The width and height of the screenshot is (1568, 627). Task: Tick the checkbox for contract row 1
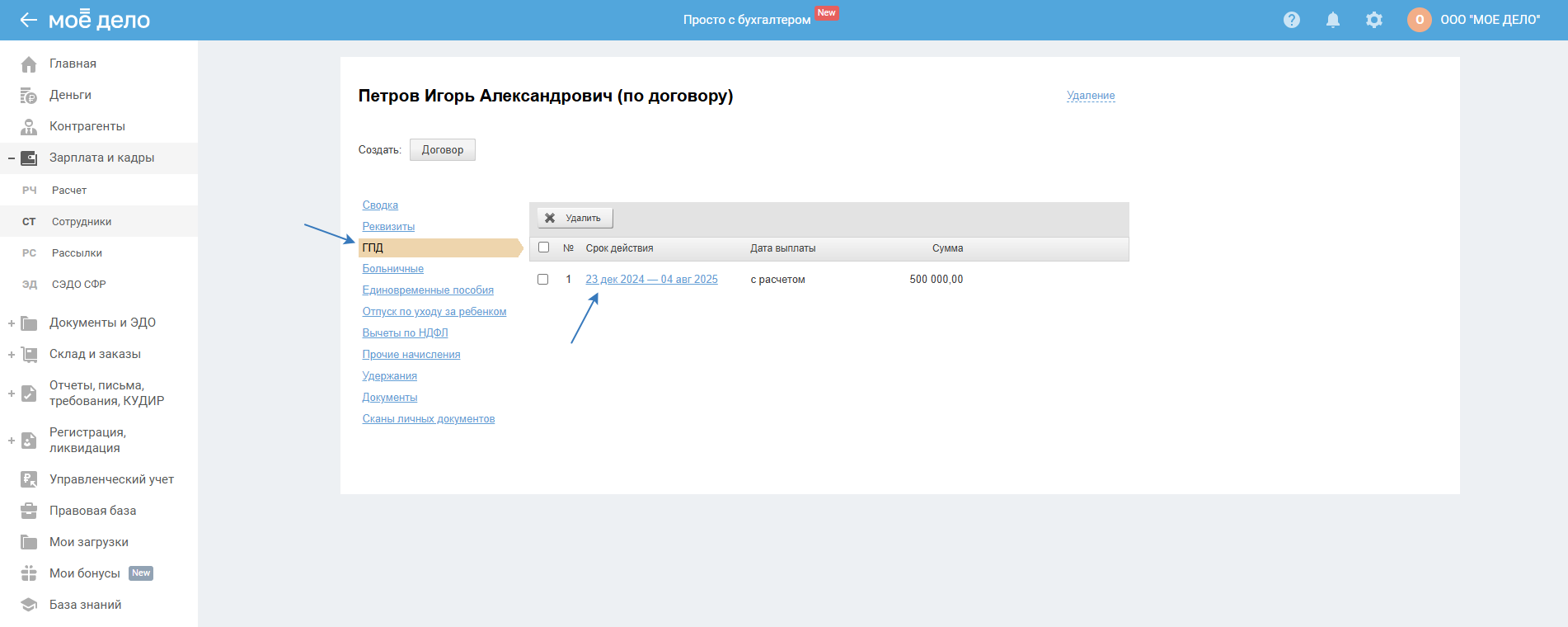(x=542, y=279)
